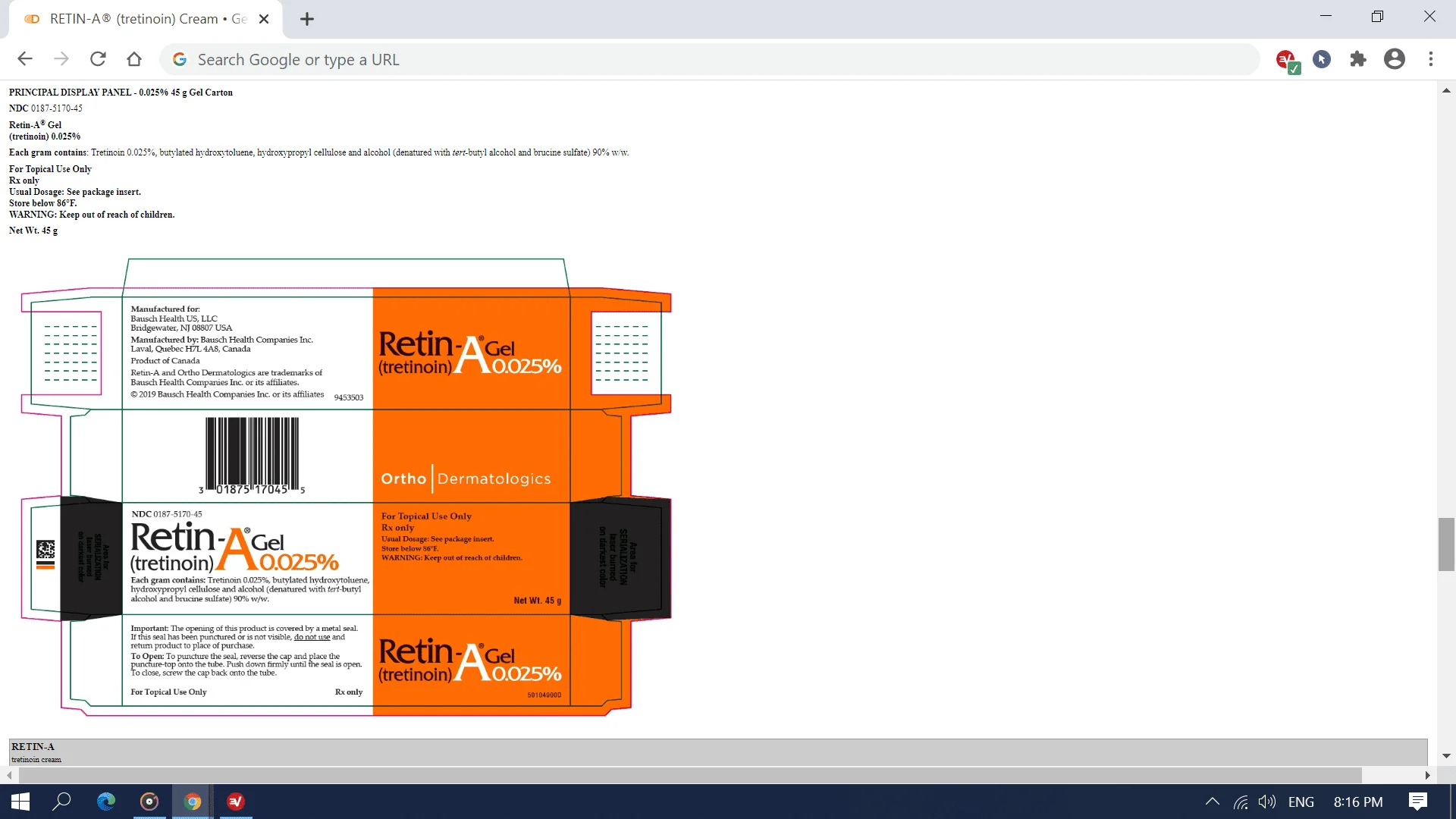Click the vertical scrollbar thumb
The height and width of the screenshot is (819, 1456).
click(x=1446, y=544)
